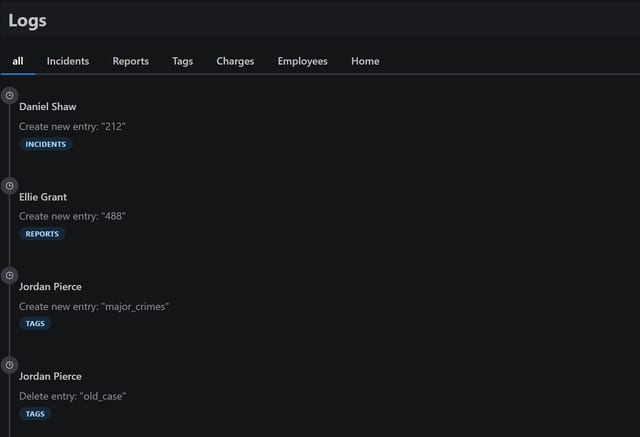Image resolution: width=640 pixels, height=437 pixels.
Task: Click the clock icon beside Daniel Shaw
Action: click(x=9, y=95)
